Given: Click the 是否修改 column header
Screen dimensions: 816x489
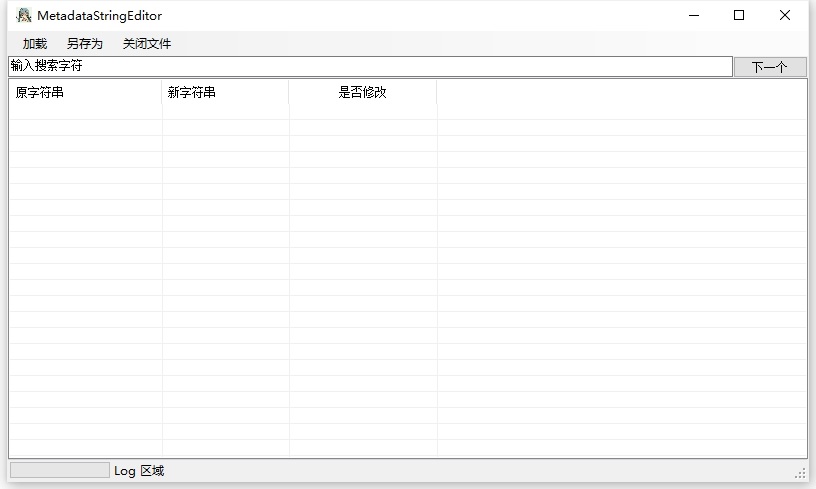Looking at the screenshot, I should [362, 92].
